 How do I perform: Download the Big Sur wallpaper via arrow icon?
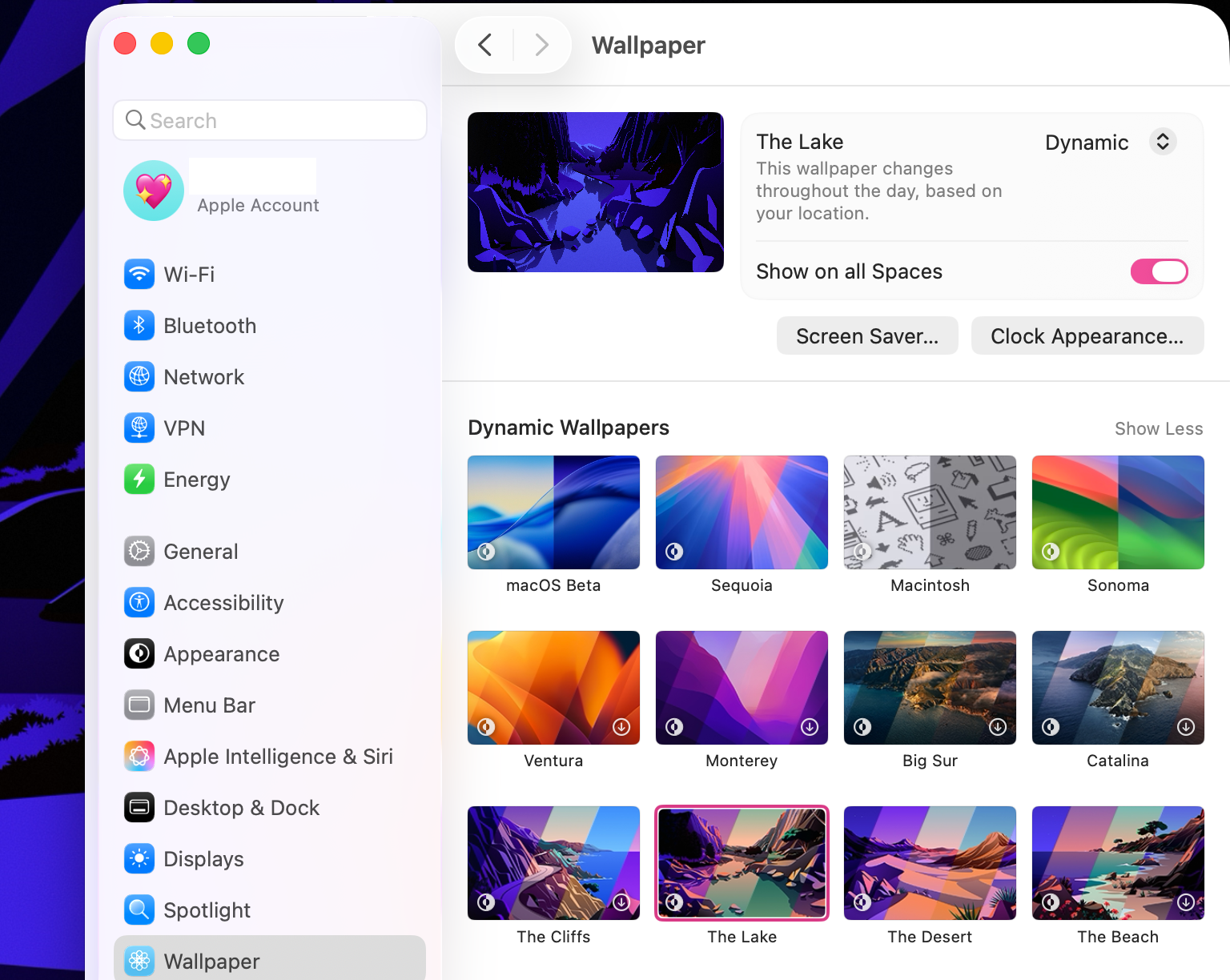[x=998, y=727]
